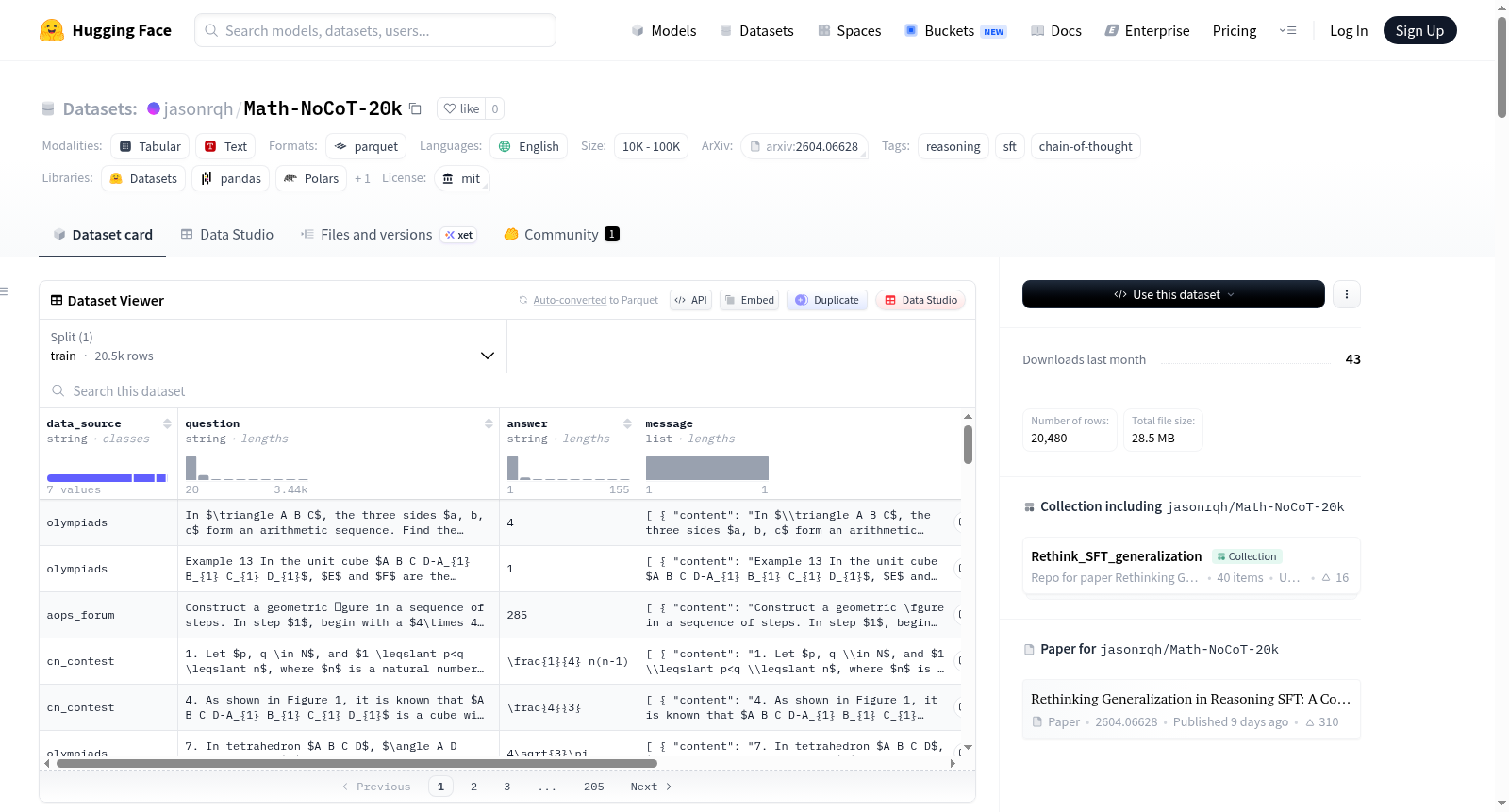Screen dimensions: 1509x812
Task: Go to the Pricing page
Action: tap(1235, 30)
